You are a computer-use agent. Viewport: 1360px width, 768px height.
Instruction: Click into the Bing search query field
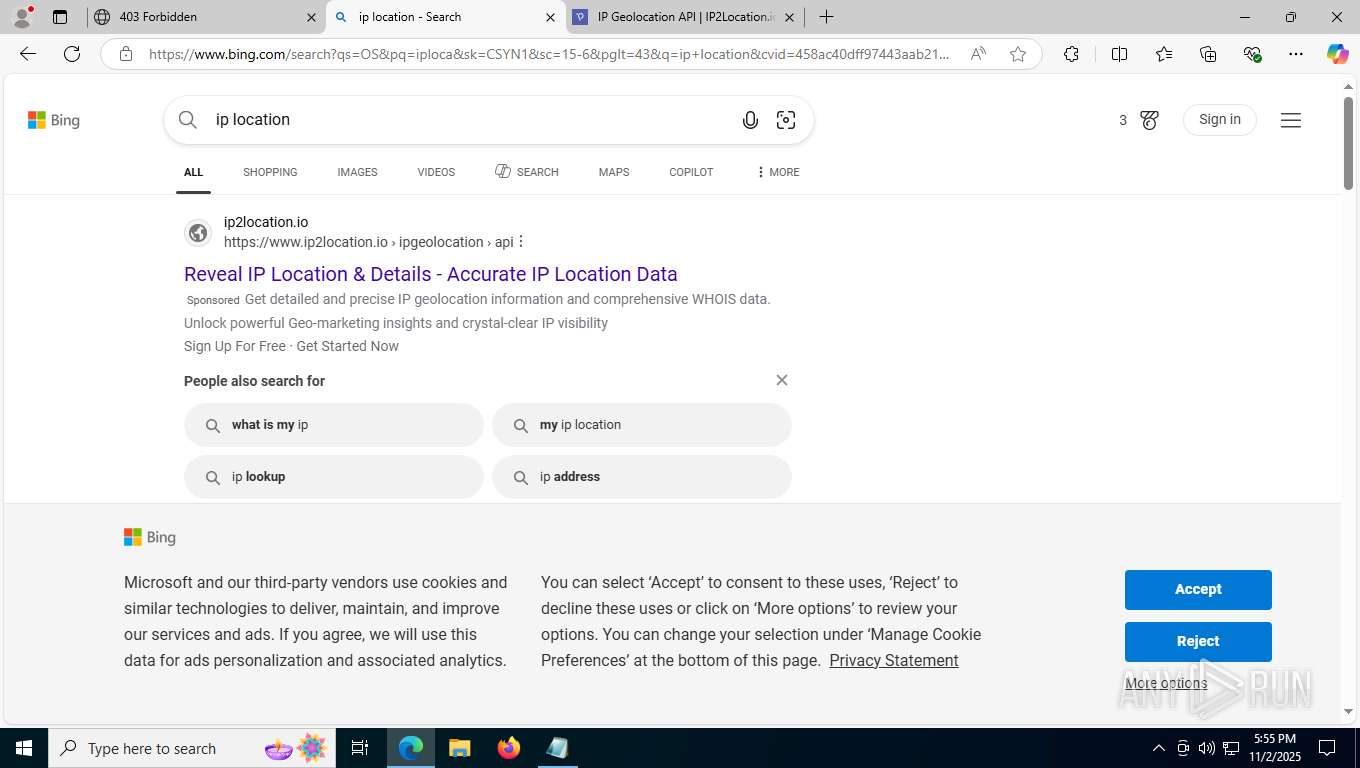[x=470, y=120]
